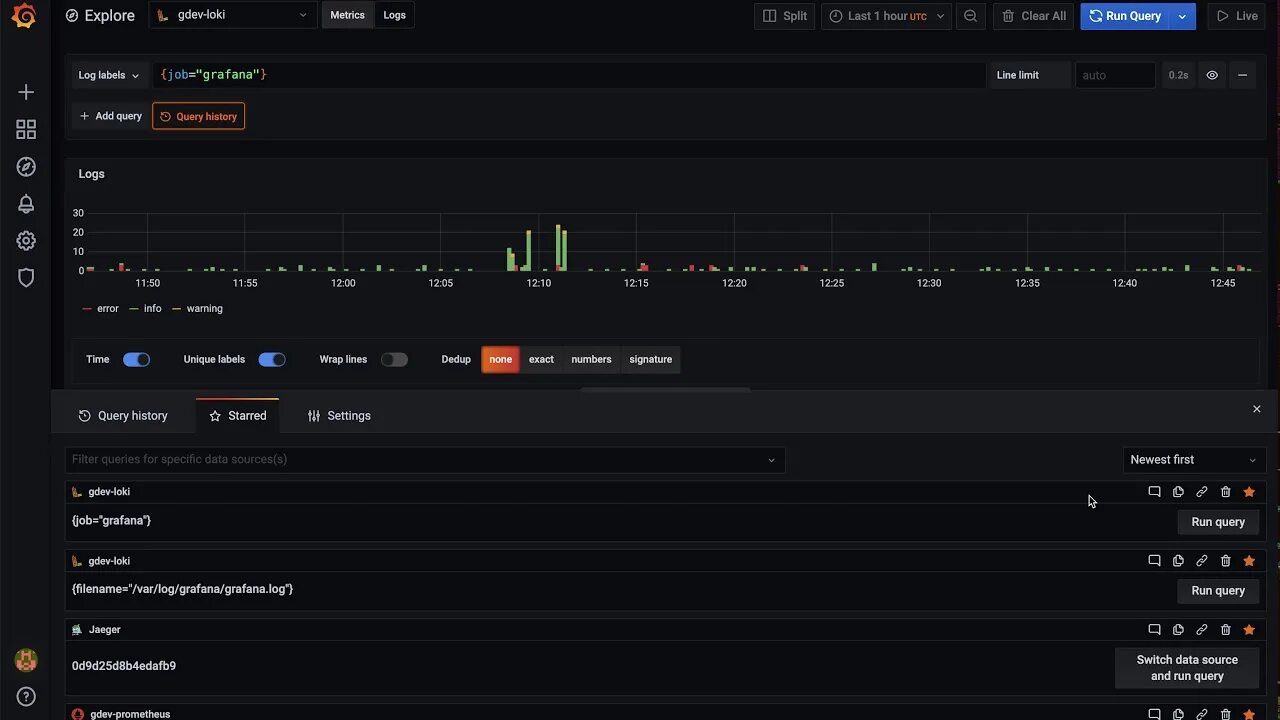Switch to the Starred tab
The width and height of the screenshot is (1280, 720).
pyautogui.click(x=238, y=416)
